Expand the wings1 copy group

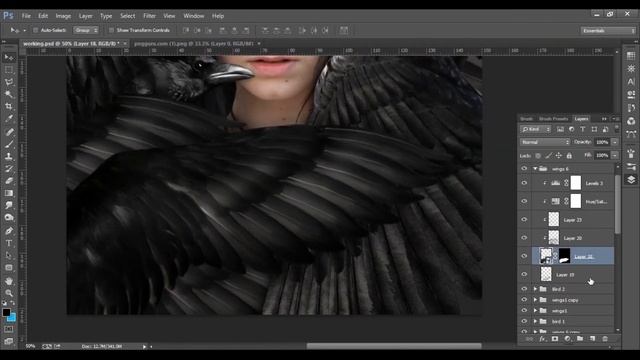tap(535, 300)
